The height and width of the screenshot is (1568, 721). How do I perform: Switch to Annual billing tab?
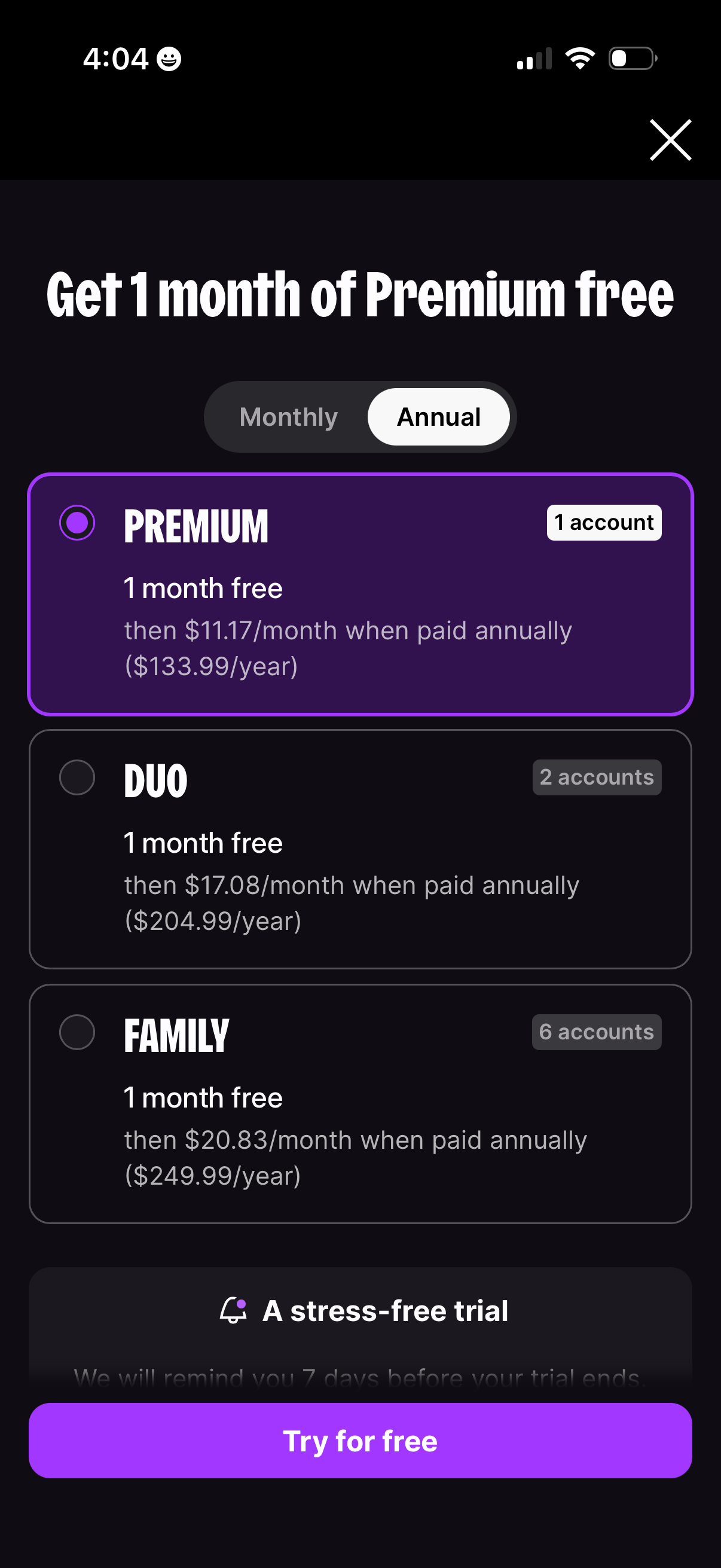[x=439, y=417]
